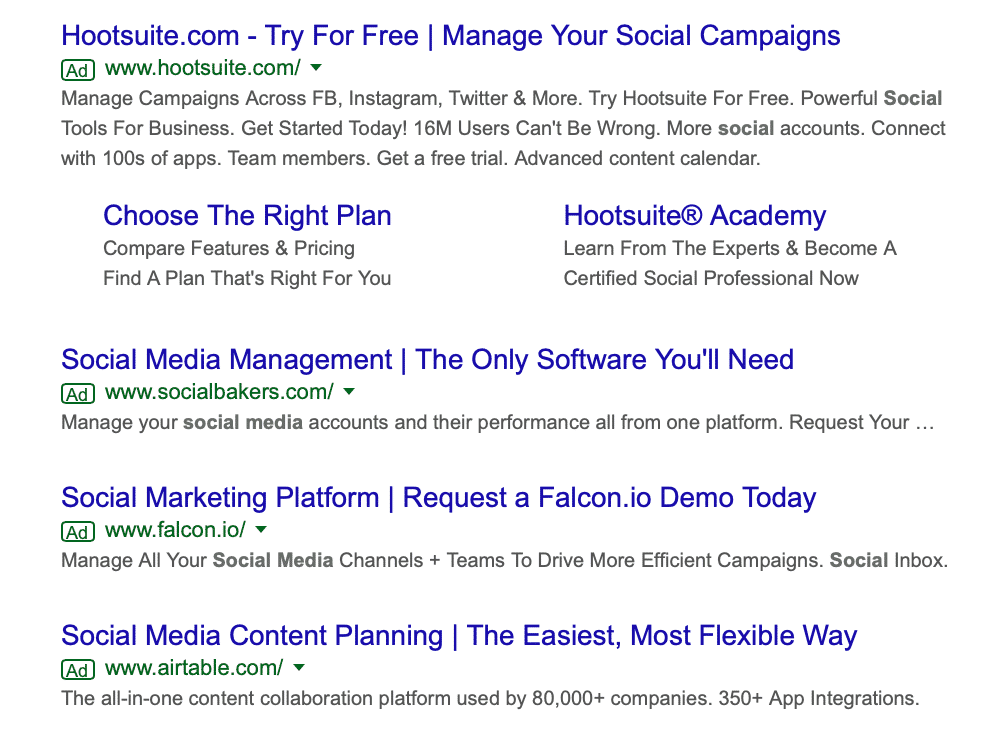Click the Ad badge beside socialbakers.com
1000x730 pixels.
(78, 393)
